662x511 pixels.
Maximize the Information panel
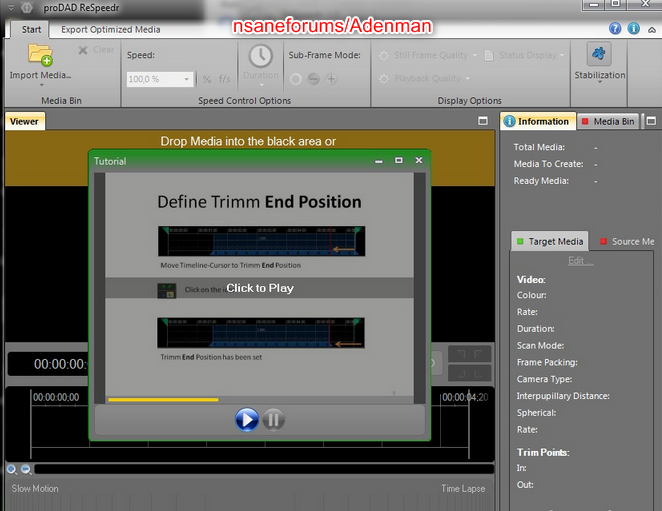(651, 121)
